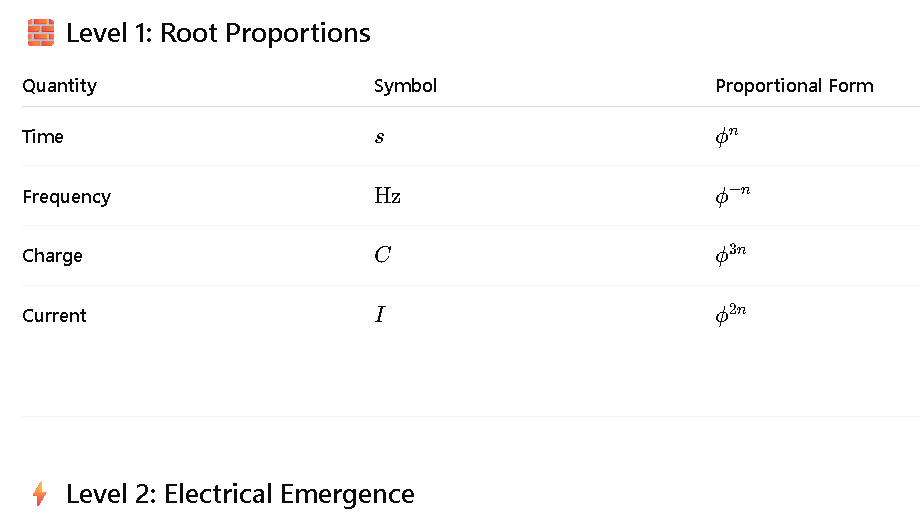The image size is (920, 516).
Task: Click the s symbol for Time
Action: pos(380,137)
